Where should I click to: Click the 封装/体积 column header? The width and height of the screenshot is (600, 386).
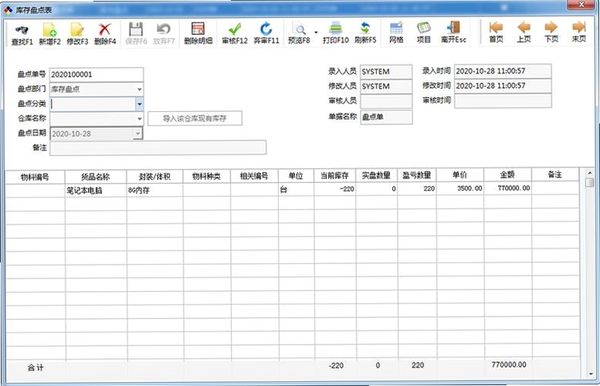coord(155,176)
